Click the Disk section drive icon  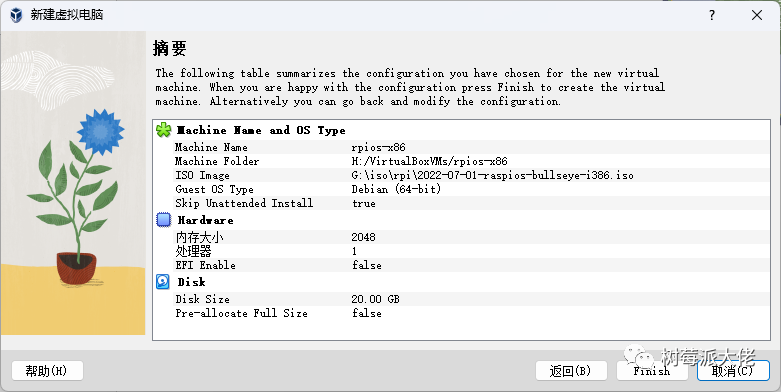tap(163, 281)
